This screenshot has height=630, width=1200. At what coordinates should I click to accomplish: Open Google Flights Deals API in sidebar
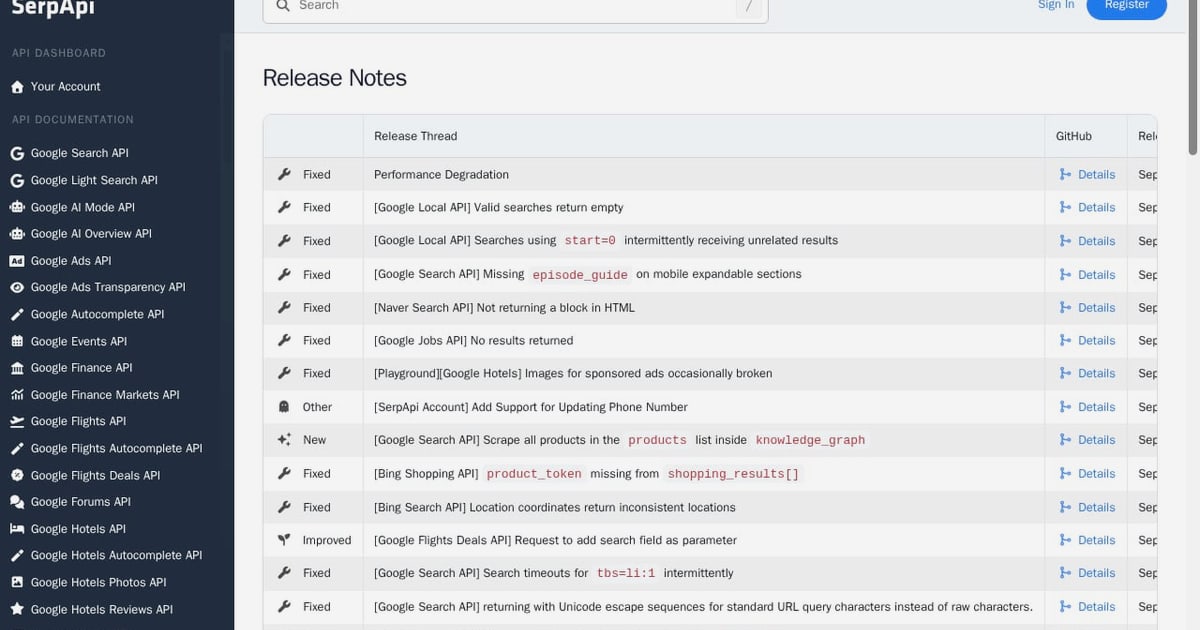(95, 475)
